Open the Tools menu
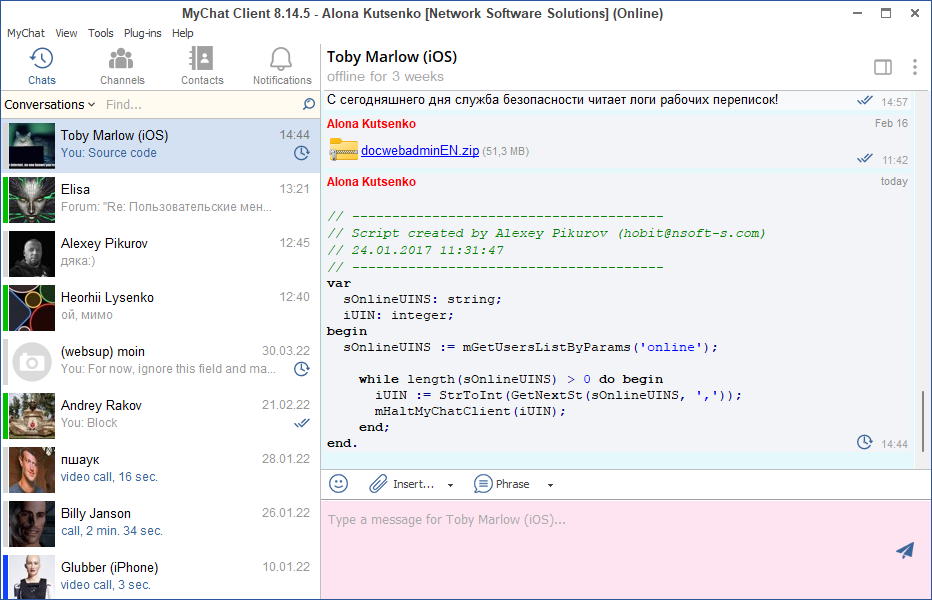 coord(100,33)
